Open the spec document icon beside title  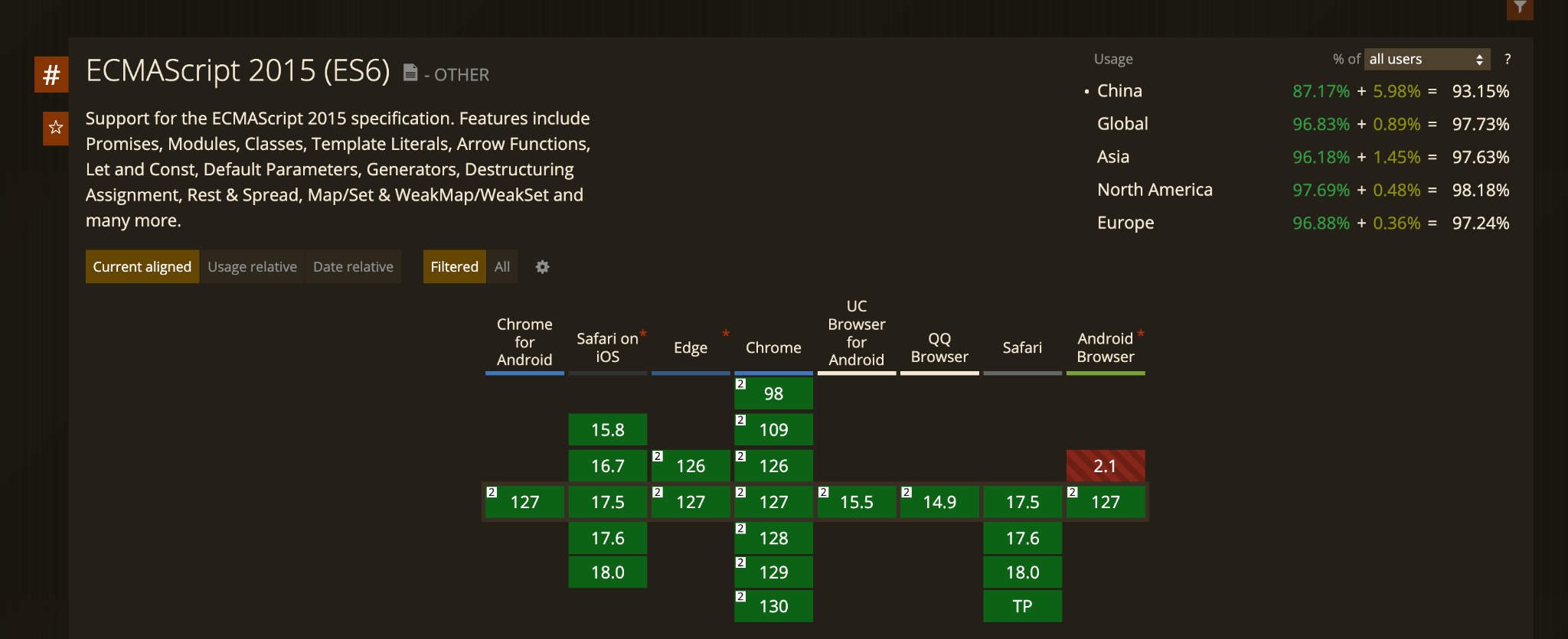410,73
